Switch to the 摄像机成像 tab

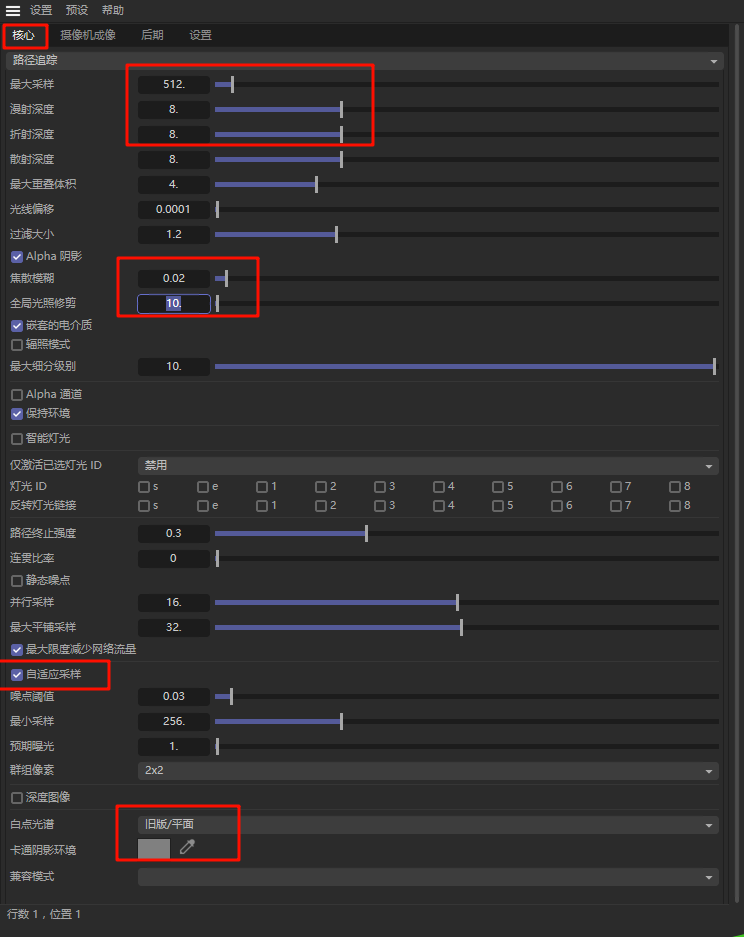[88, 35]
